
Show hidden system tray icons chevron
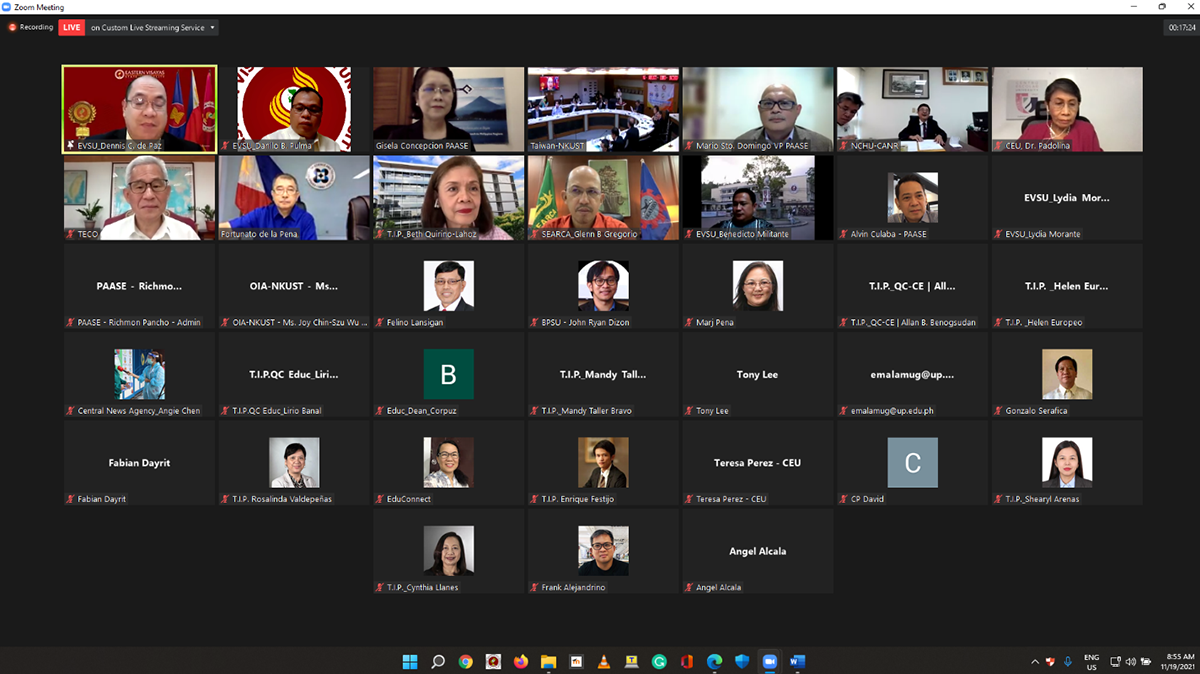click(x=1035, y=661)
